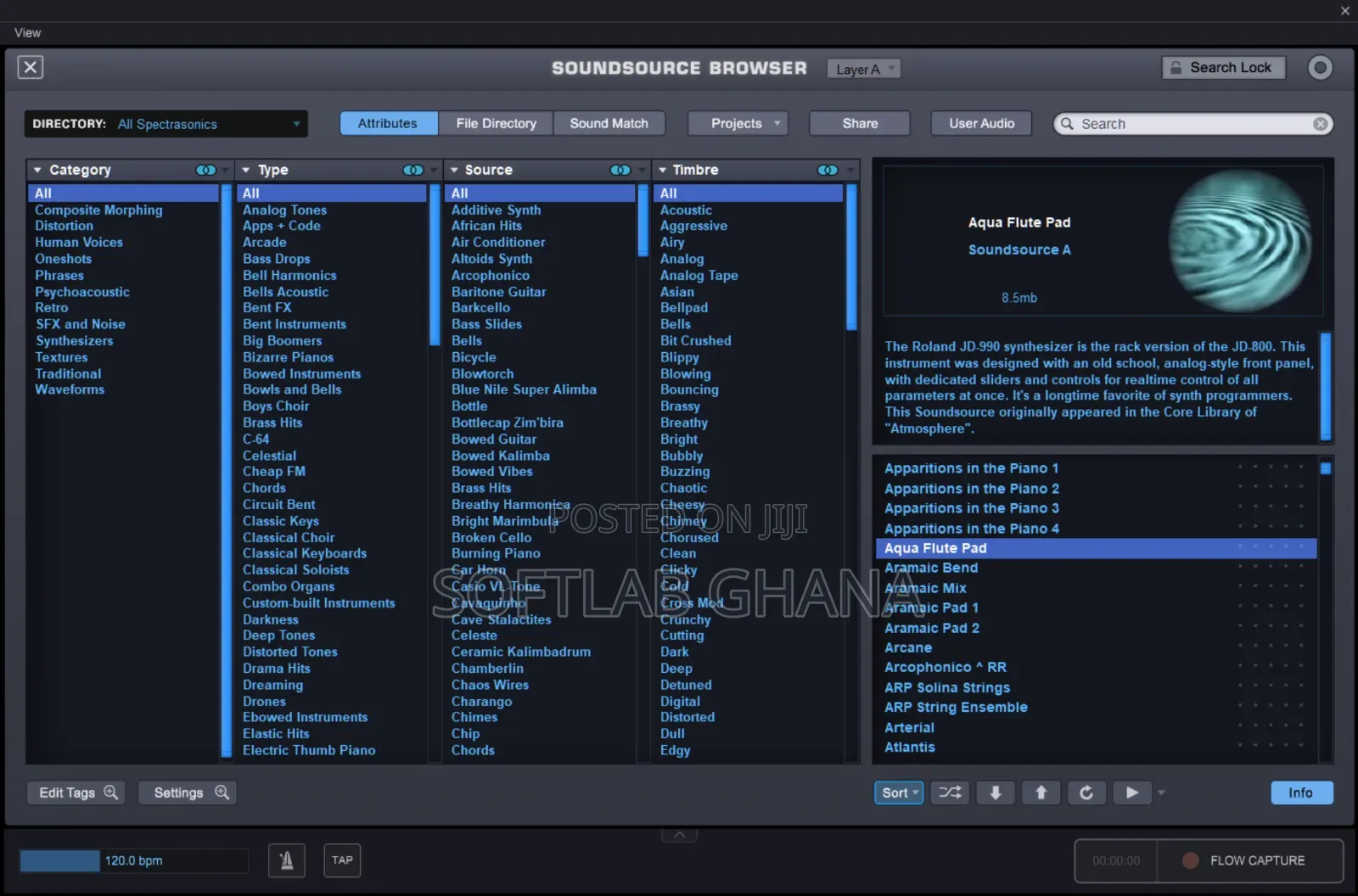Viewport: 1358px width, 896px height.
Task: Select the Human Voices category
Action: [x=79, y=243]
